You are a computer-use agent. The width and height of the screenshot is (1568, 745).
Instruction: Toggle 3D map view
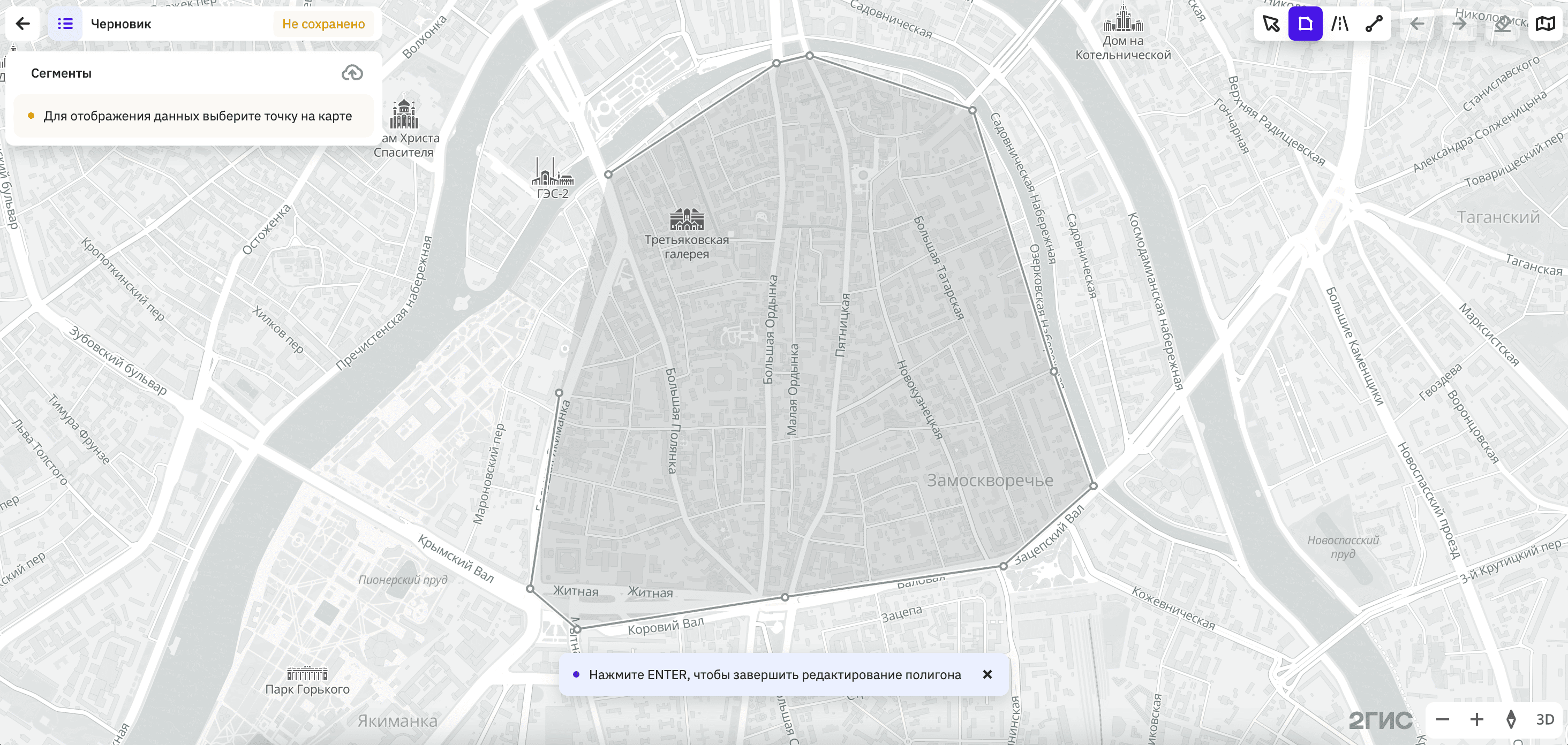[x=1544, y=719]
